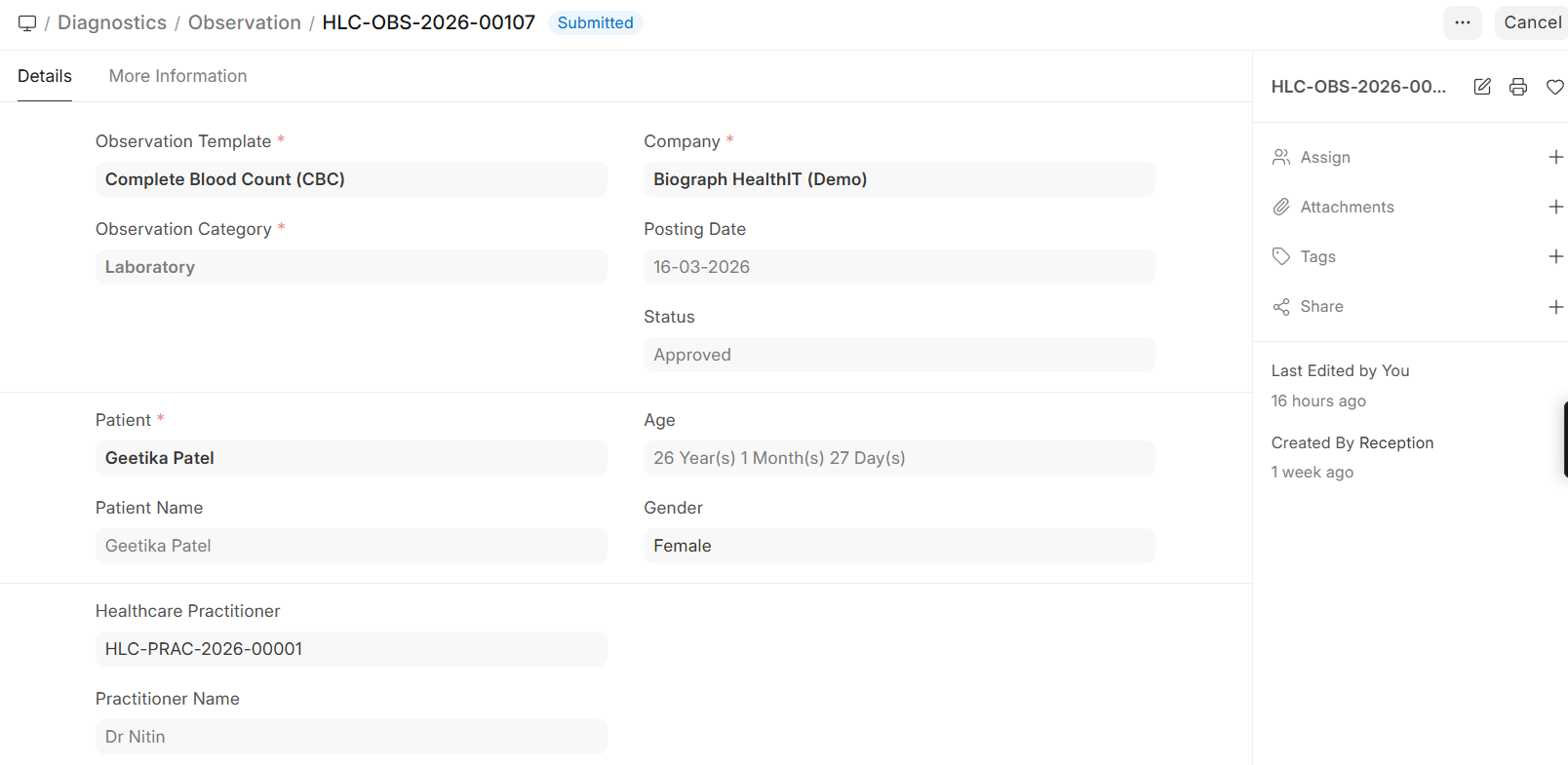Click the plus icon next to Share

(x=1555, y=307)
